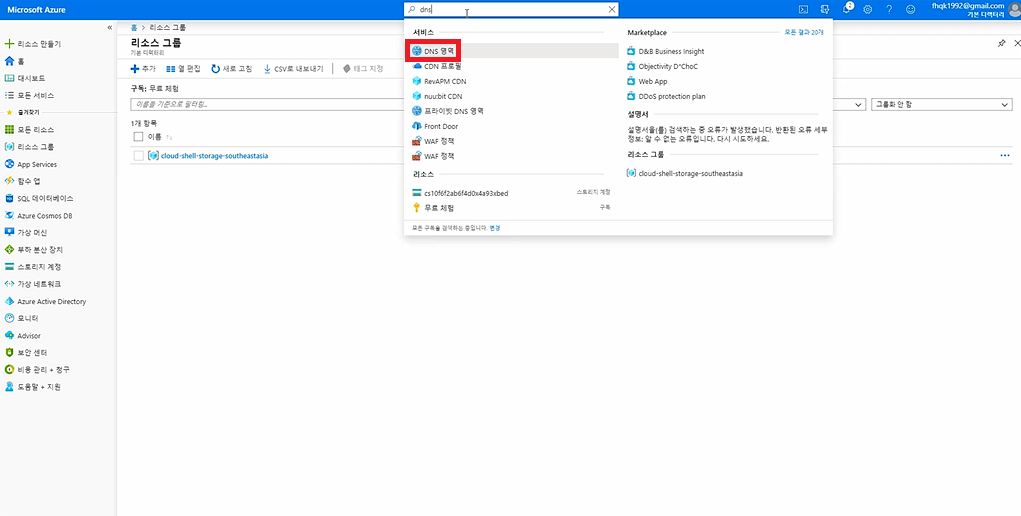
Task: Click 모든 결과 20개 Marketplace link
Action: coord(804,32)
